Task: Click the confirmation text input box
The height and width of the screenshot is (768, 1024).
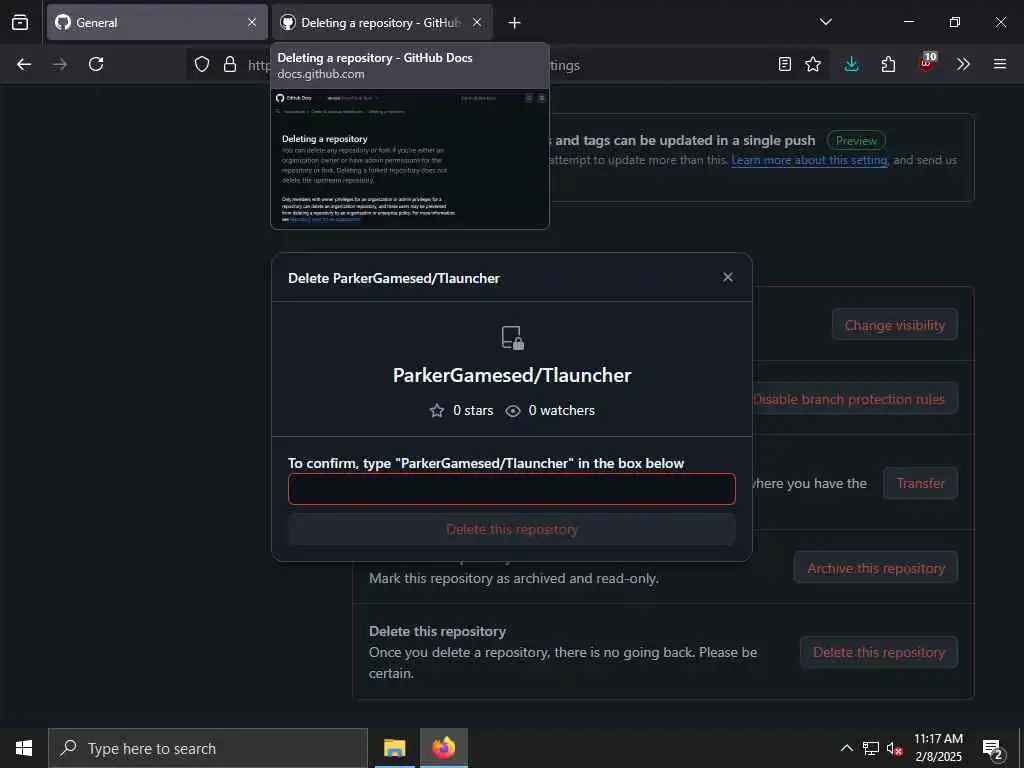Action: click(x=512, y=489)
